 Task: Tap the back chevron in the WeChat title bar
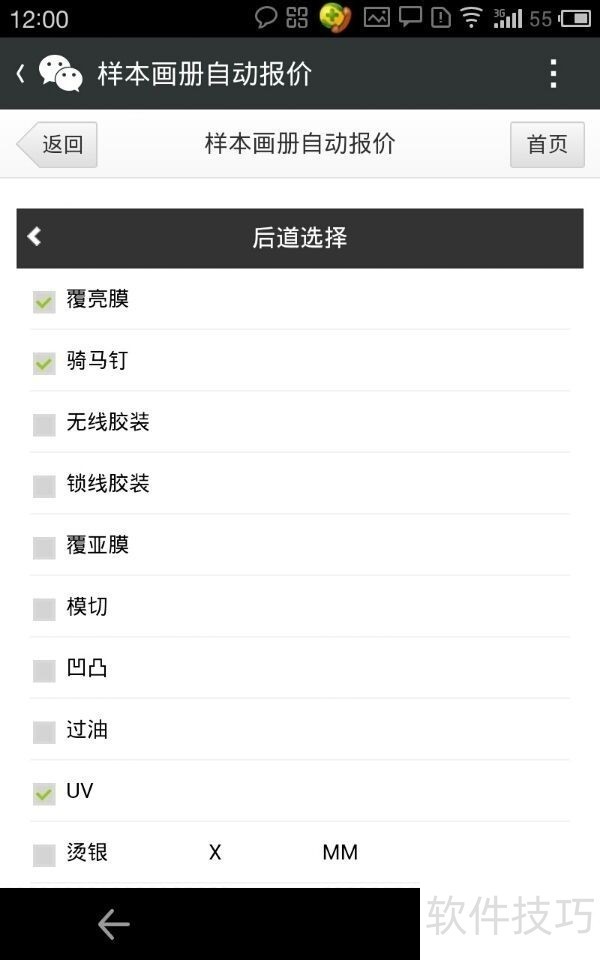point(18,73)
